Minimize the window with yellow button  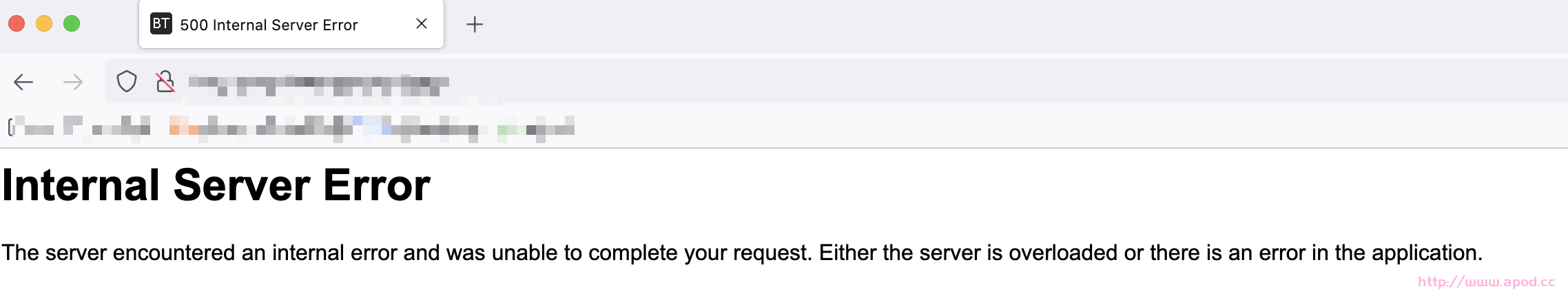point(44,24)
